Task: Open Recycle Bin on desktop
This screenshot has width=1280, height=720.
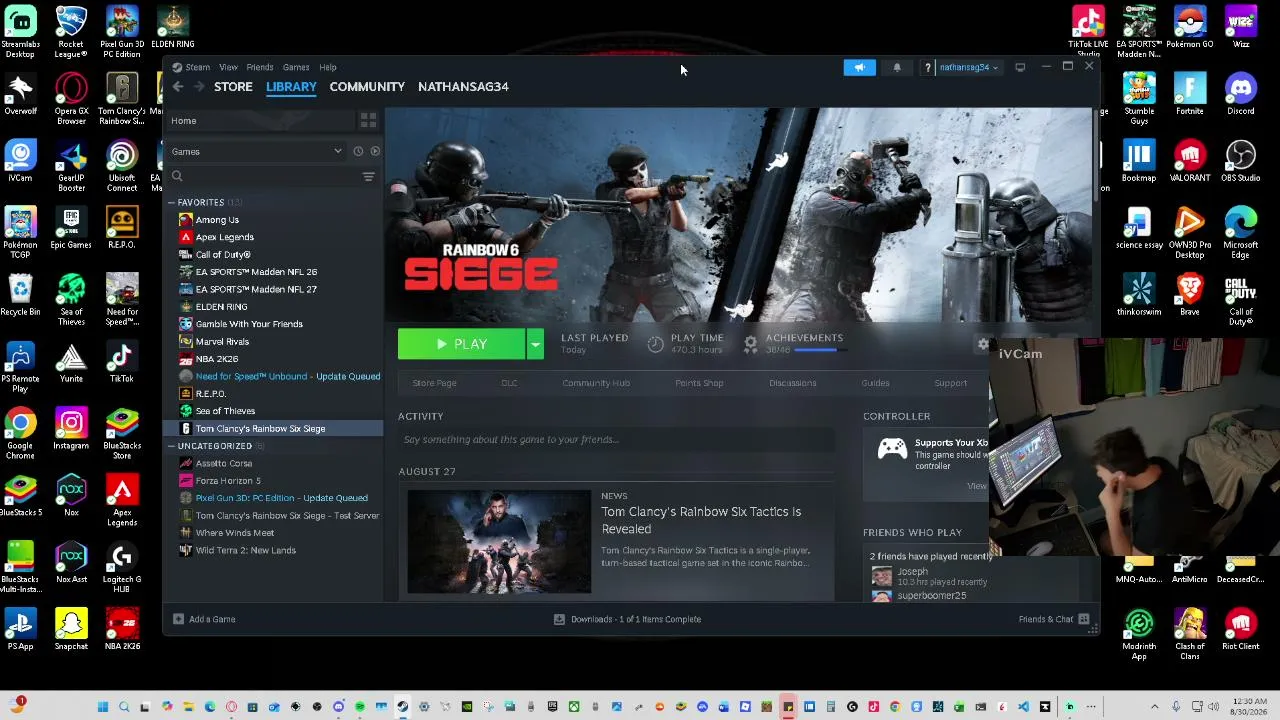Action: pos(20,296)
